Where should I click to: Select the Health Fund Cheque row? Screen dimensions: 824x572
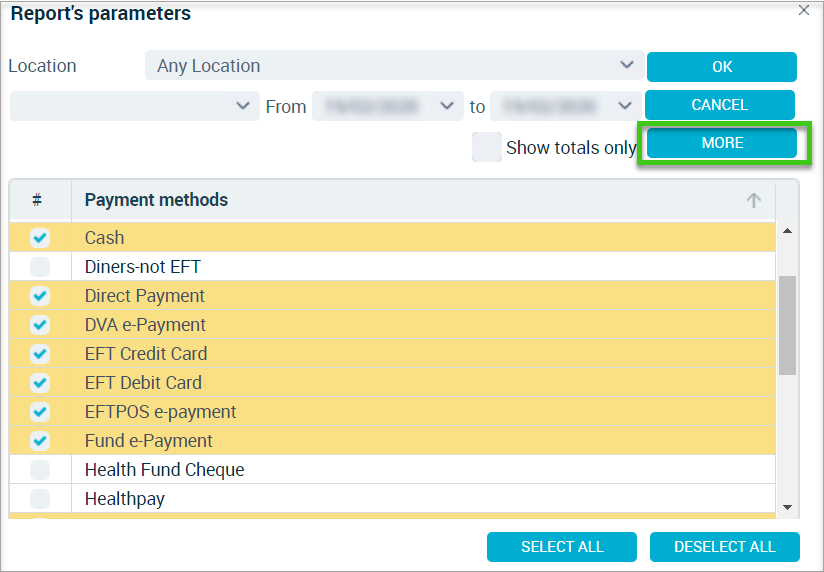click(392, 469)
